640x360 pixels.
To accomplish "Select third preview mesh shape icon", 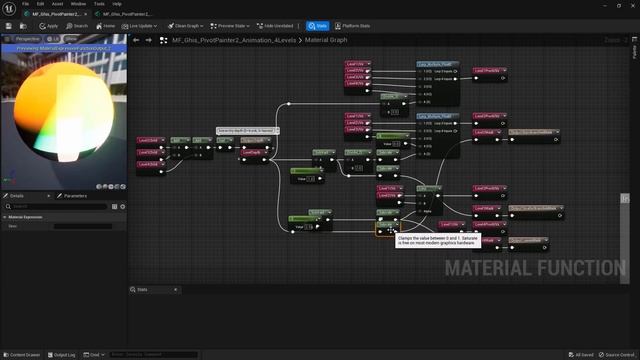I will point(111,187).
